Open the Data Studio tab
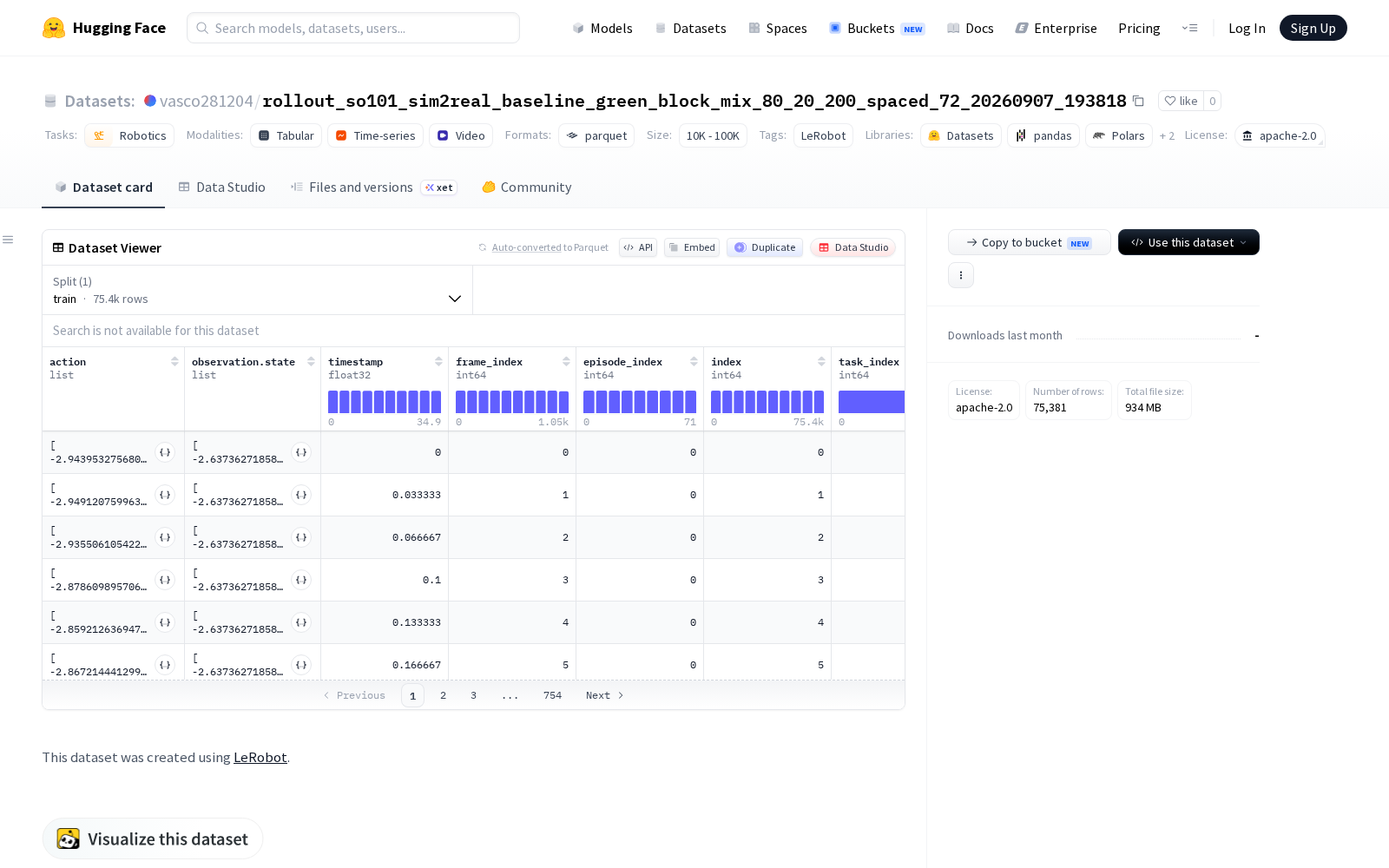 221,187
